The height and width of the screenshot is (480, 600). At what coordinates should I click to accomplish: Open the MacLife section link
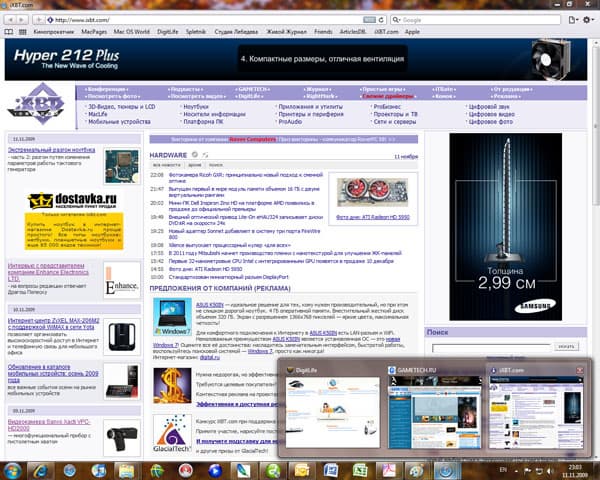98,114
